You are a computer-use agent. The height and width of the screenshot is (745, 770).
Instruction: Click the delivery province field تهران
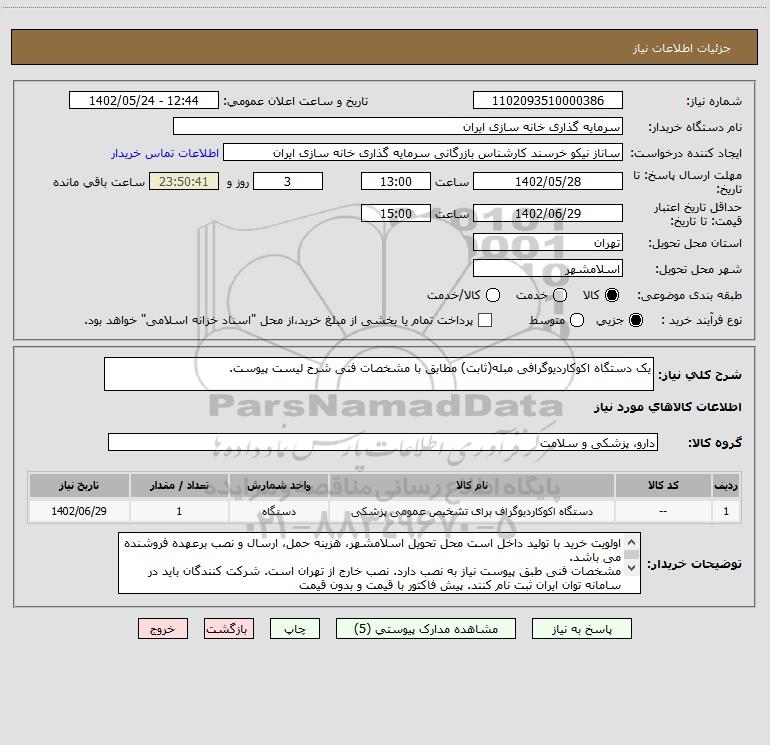pos(548,242)
